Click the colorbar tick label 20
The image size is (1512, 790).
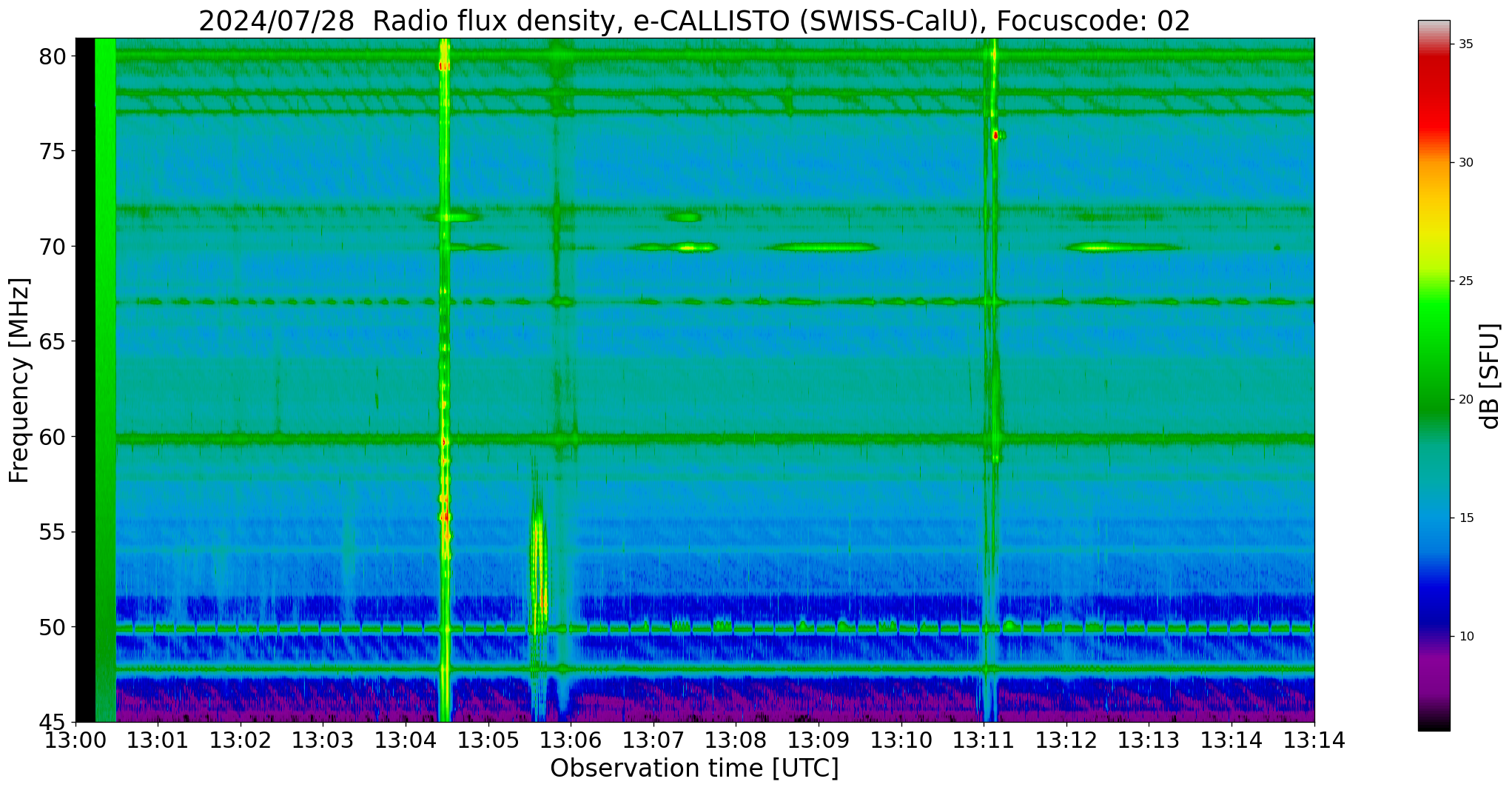click(x=1466, y=400)
